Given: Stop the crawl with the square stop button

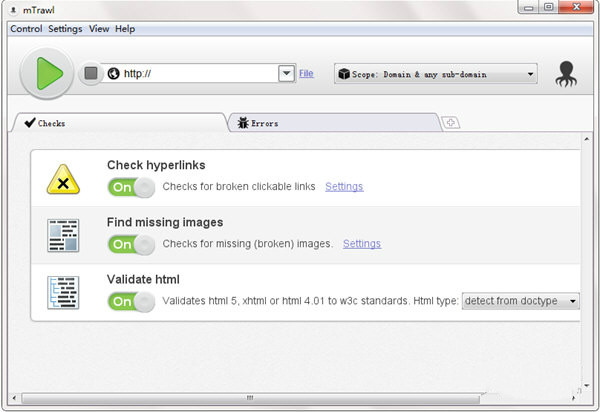Looking at the screenshot, I should tap(91, 73).
